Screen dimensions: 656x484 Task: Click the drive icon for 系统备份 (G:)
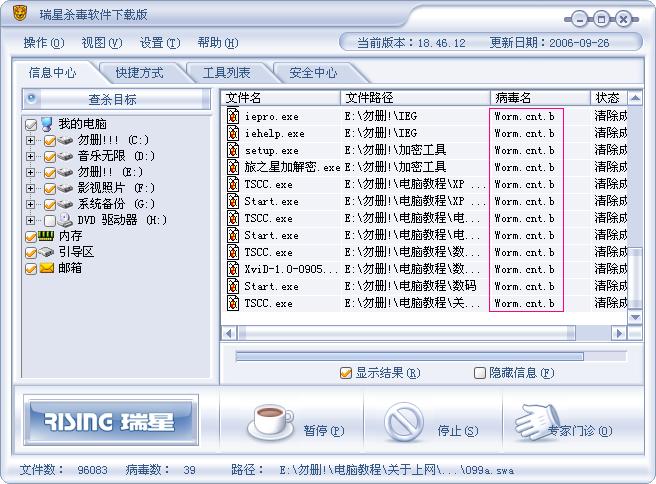[65, 204]
